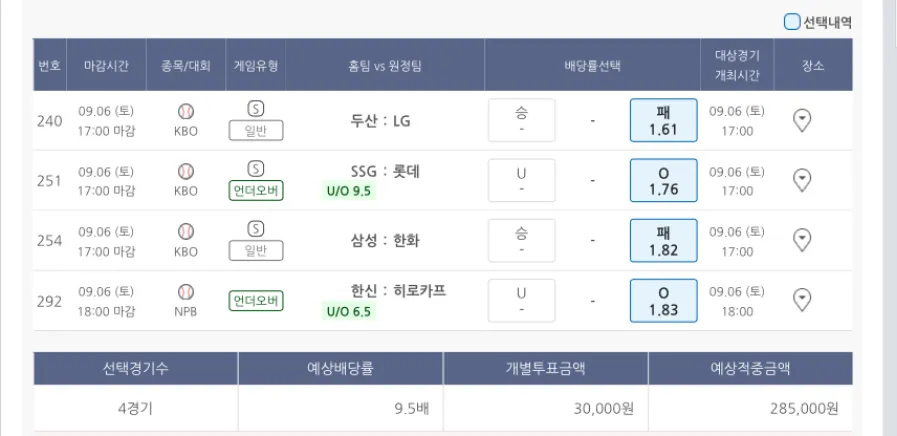This screenshot has height=436, width=897.
Task: Deselect the 패 1.61 odds box
Action: coord(662,120)
